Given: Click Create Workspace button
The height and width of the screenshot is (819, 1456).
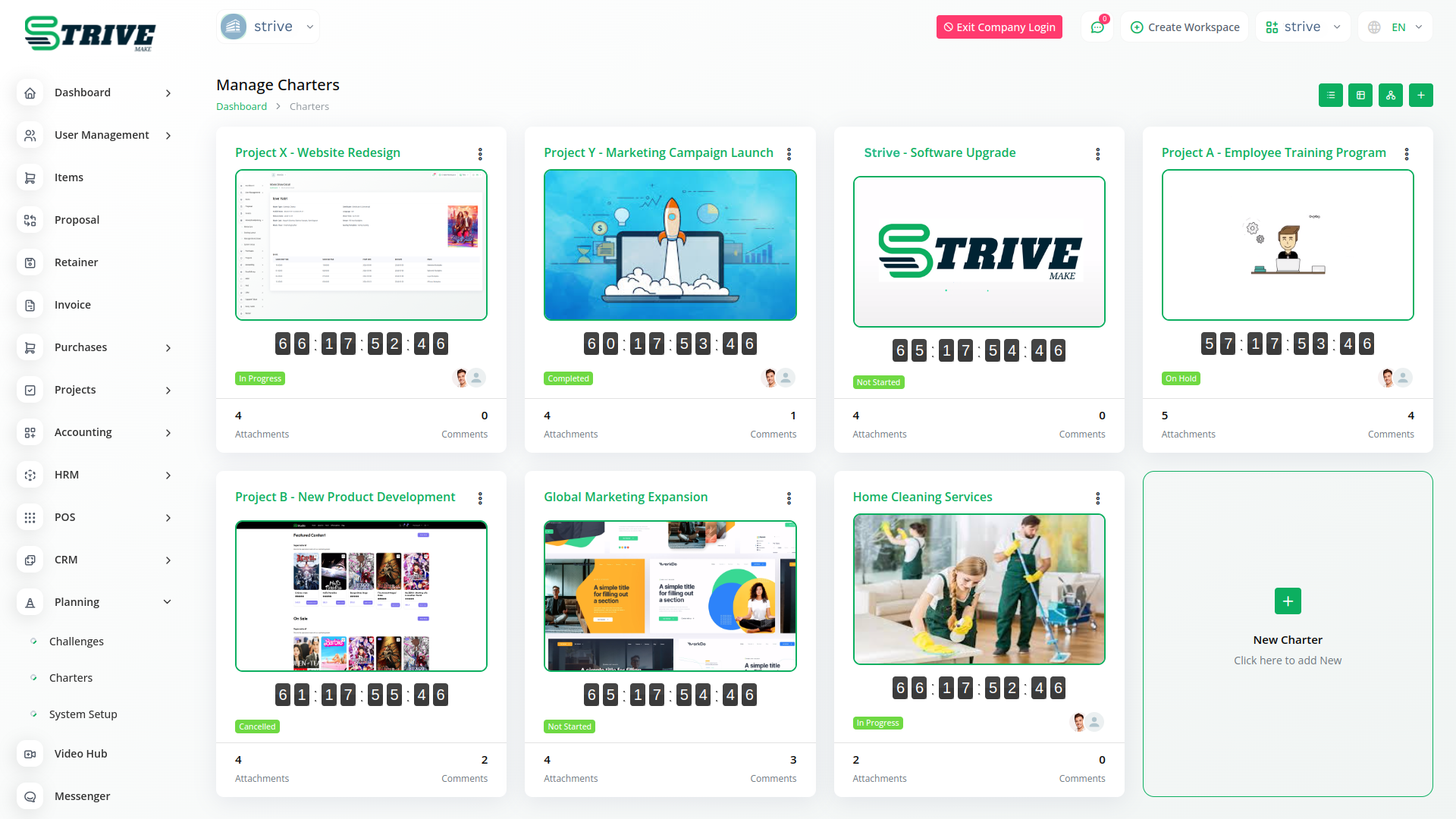Looking at the screenshot, I should [1185, 27].
